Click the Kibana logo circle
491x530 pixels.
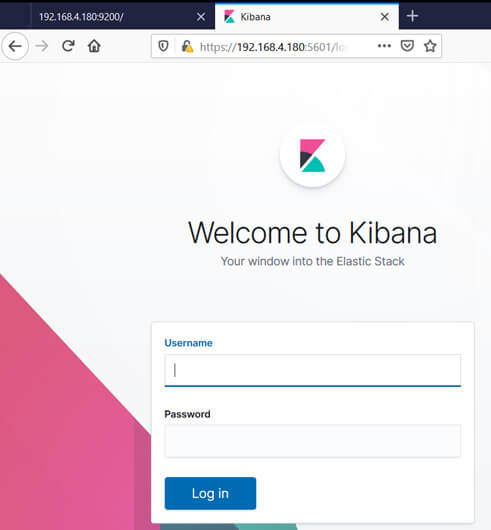(312, 155)
